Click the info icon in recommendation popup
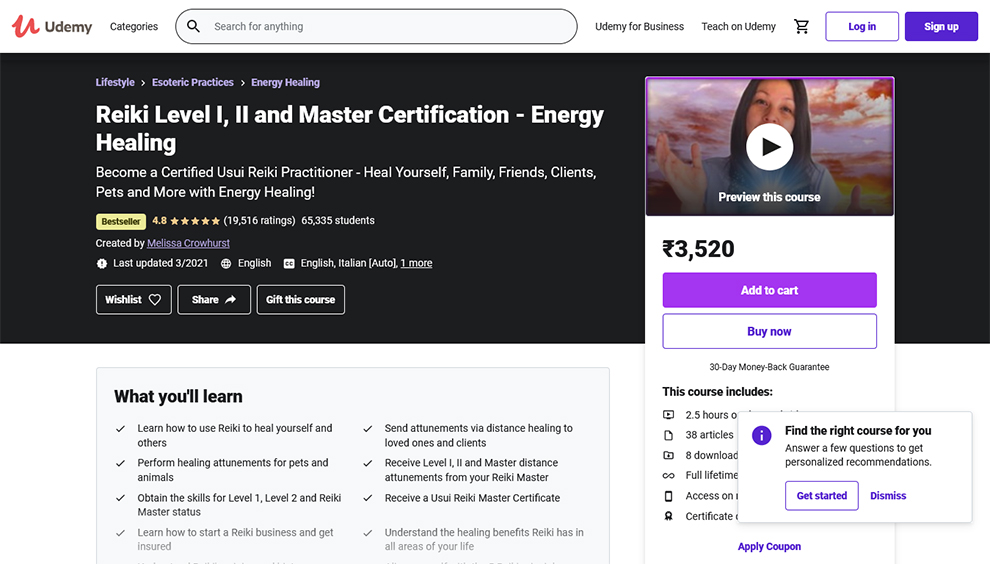 (761, 435)
